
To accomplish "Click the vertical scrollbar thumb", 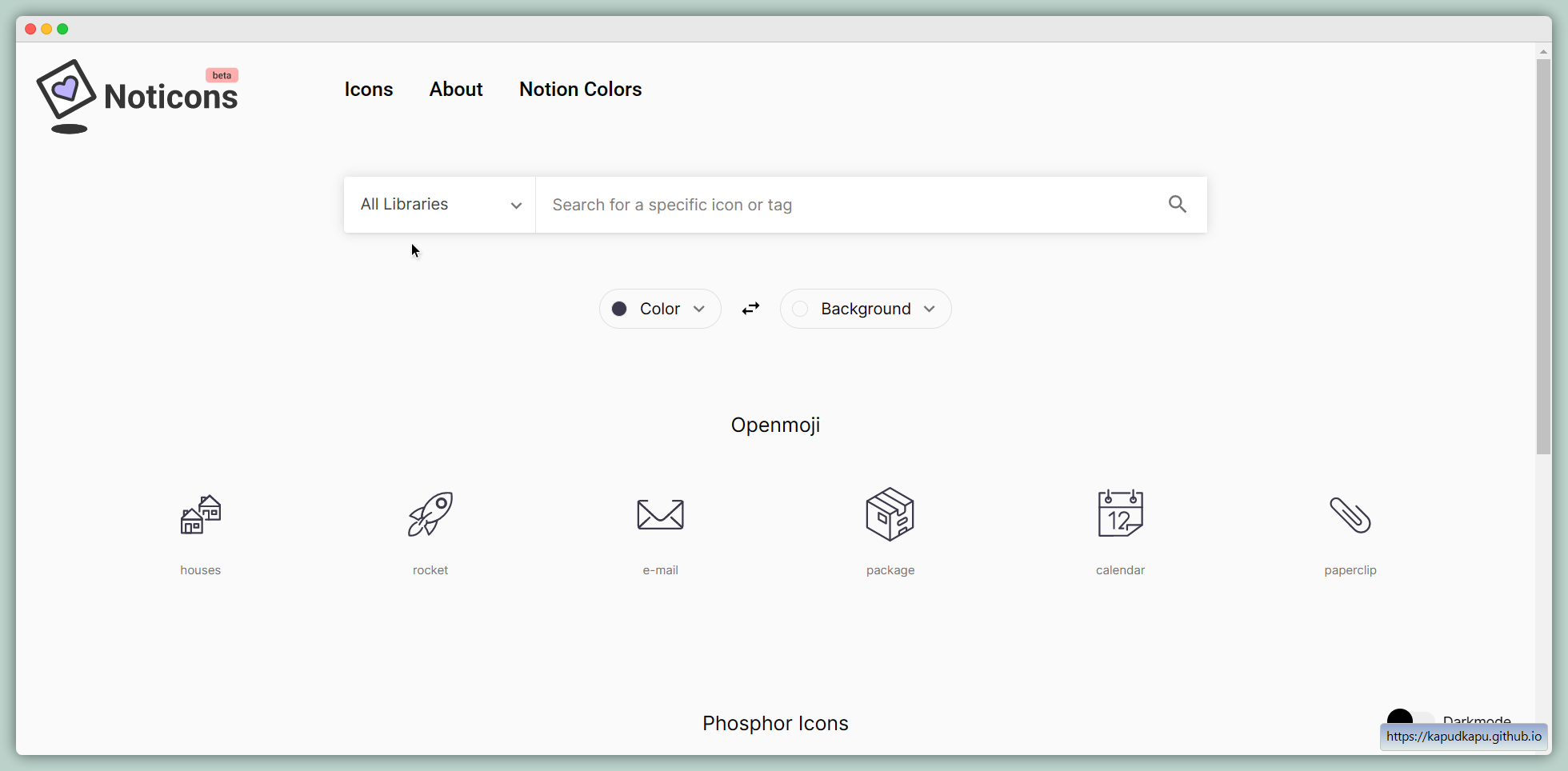I will click(x=1543, y=256).
